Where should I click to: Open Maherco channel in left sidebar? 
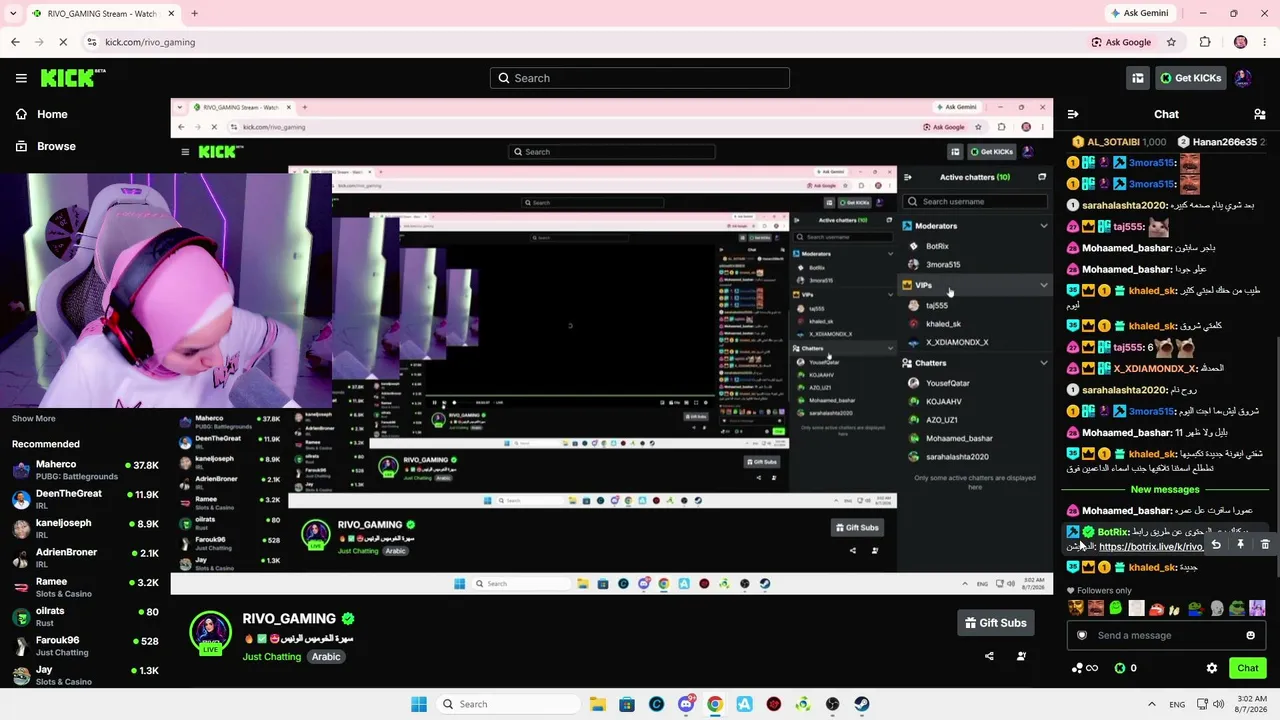(85, 470)
